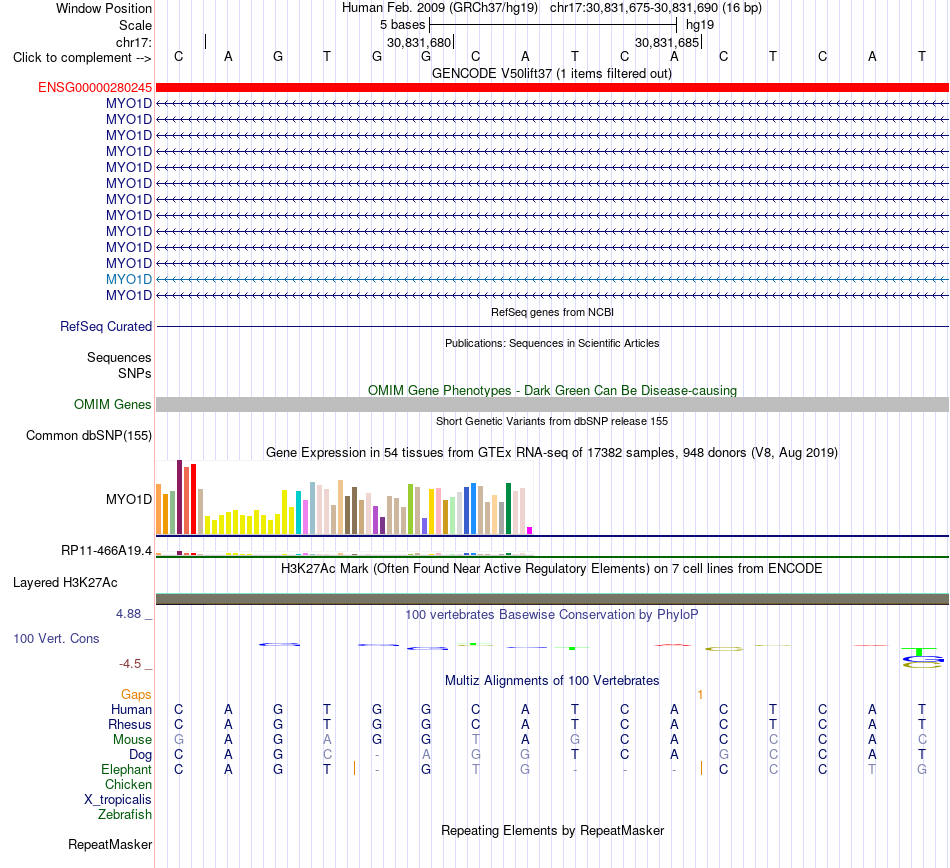Viewport: 950px width, 868px height.
Task: Open 'RefSeq genes from NCBI' track title
Action: point(552,312)
